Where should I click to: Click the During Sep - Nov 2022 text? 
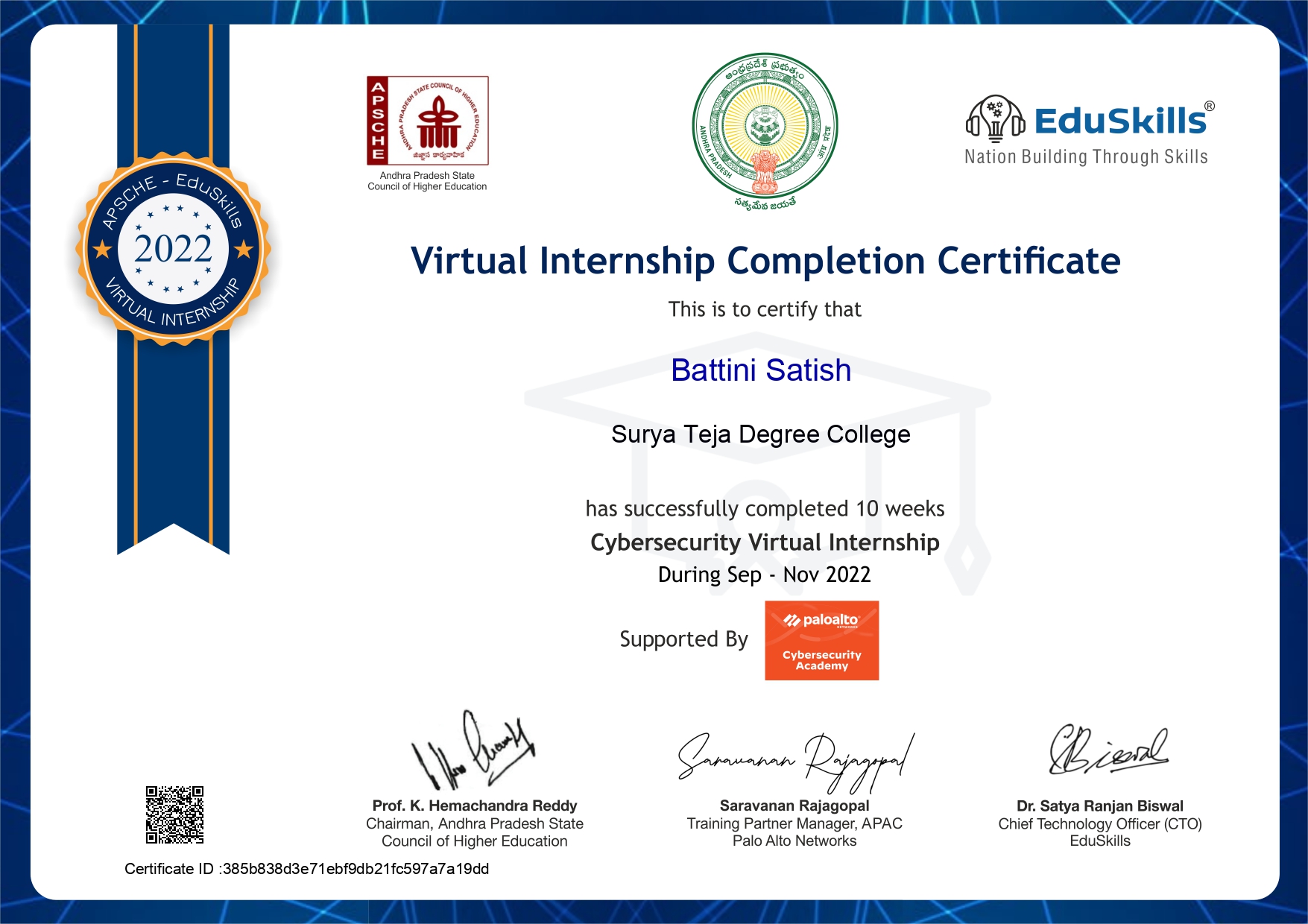[764, 575]
